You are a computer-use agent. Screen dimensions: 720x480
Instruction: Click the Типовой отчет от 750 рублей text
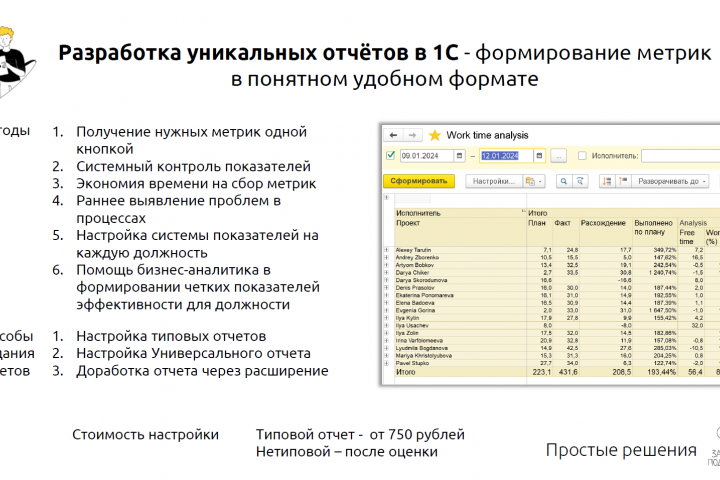360,435
